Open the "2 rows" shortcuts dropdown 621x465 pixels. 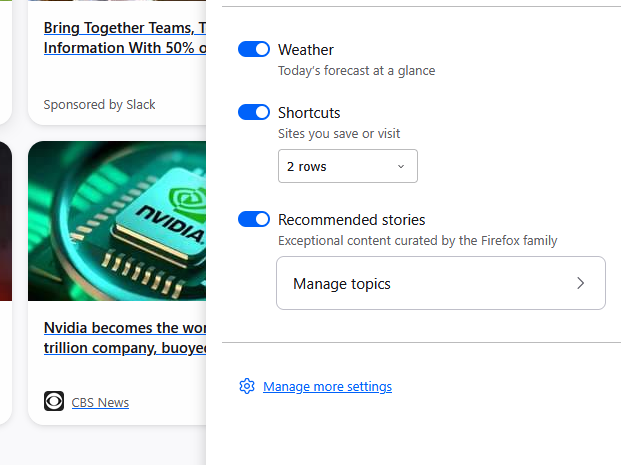click(x=347, y=166)
